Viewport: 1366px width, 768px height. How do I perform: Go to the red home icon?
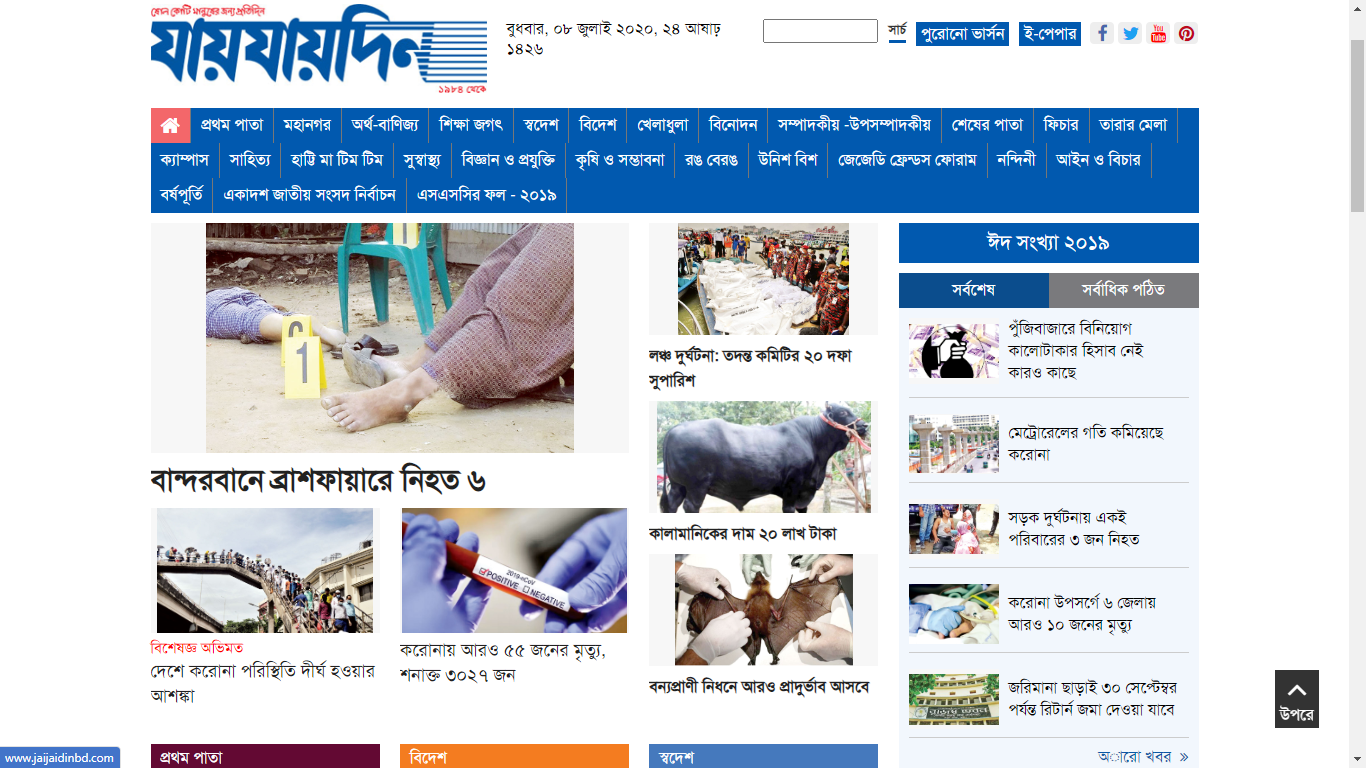[170, 126]
